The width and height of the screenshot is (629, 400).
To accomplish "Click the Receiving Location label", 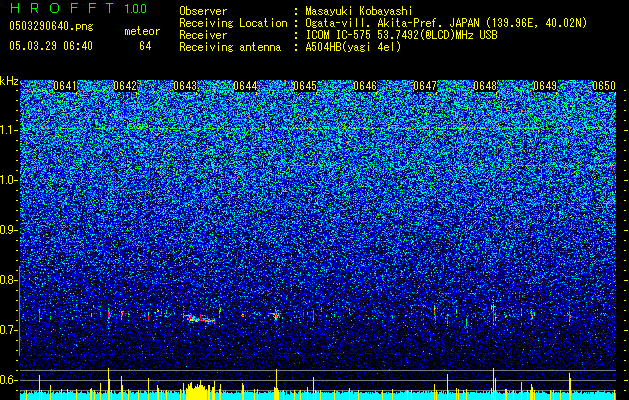I will point(233,23).
